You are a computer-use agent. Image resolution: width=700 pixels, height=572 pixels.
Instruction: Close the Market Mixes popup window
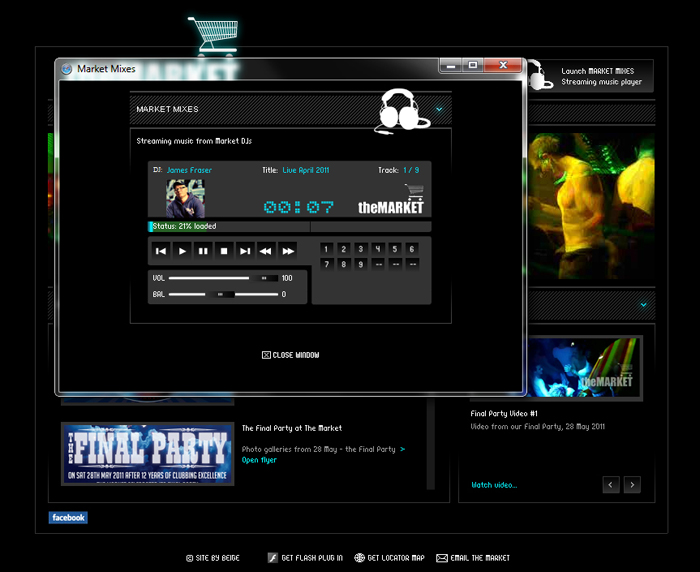click(503, 65)
